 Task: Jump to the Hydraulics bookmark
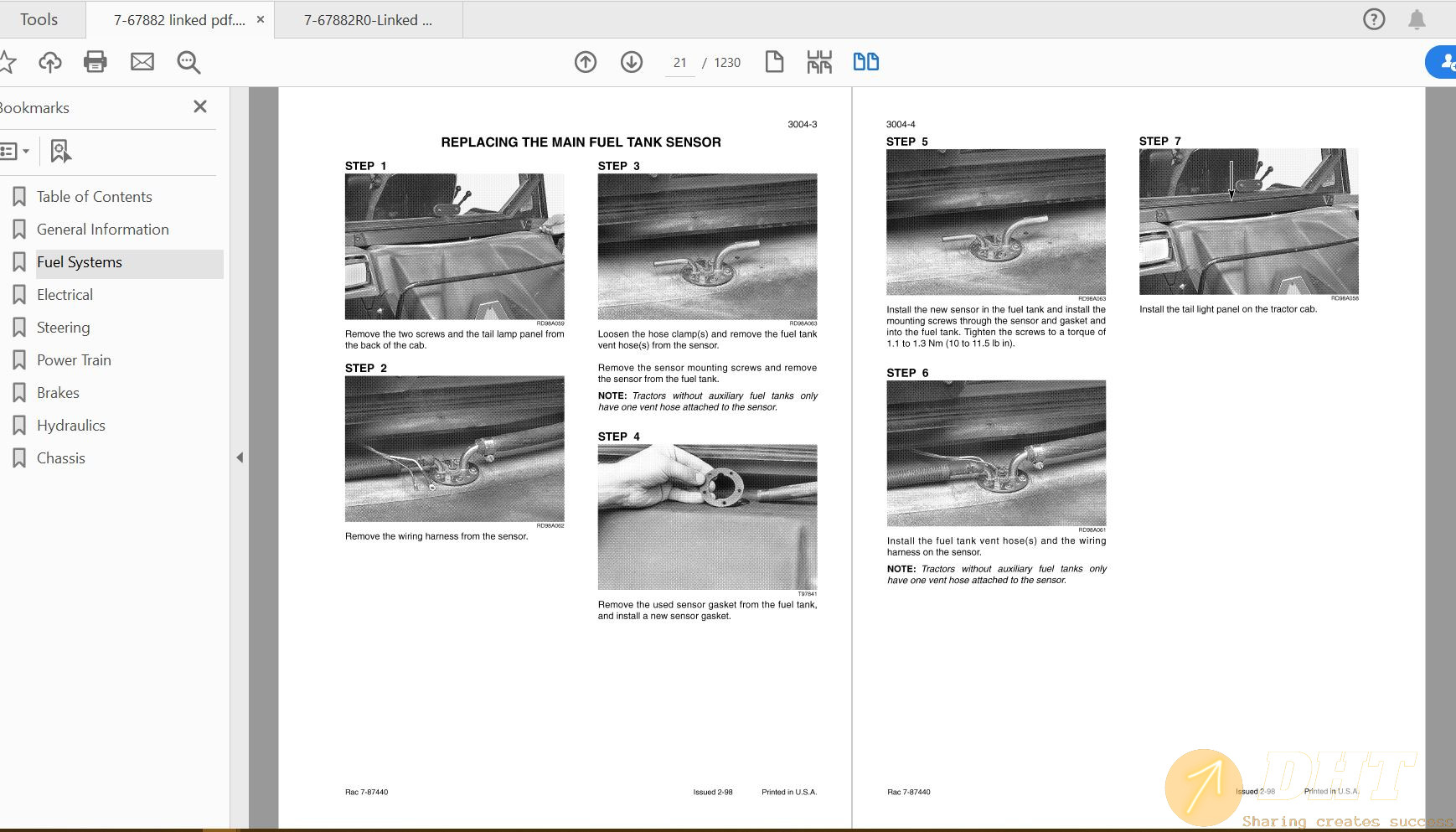point(71,426)
